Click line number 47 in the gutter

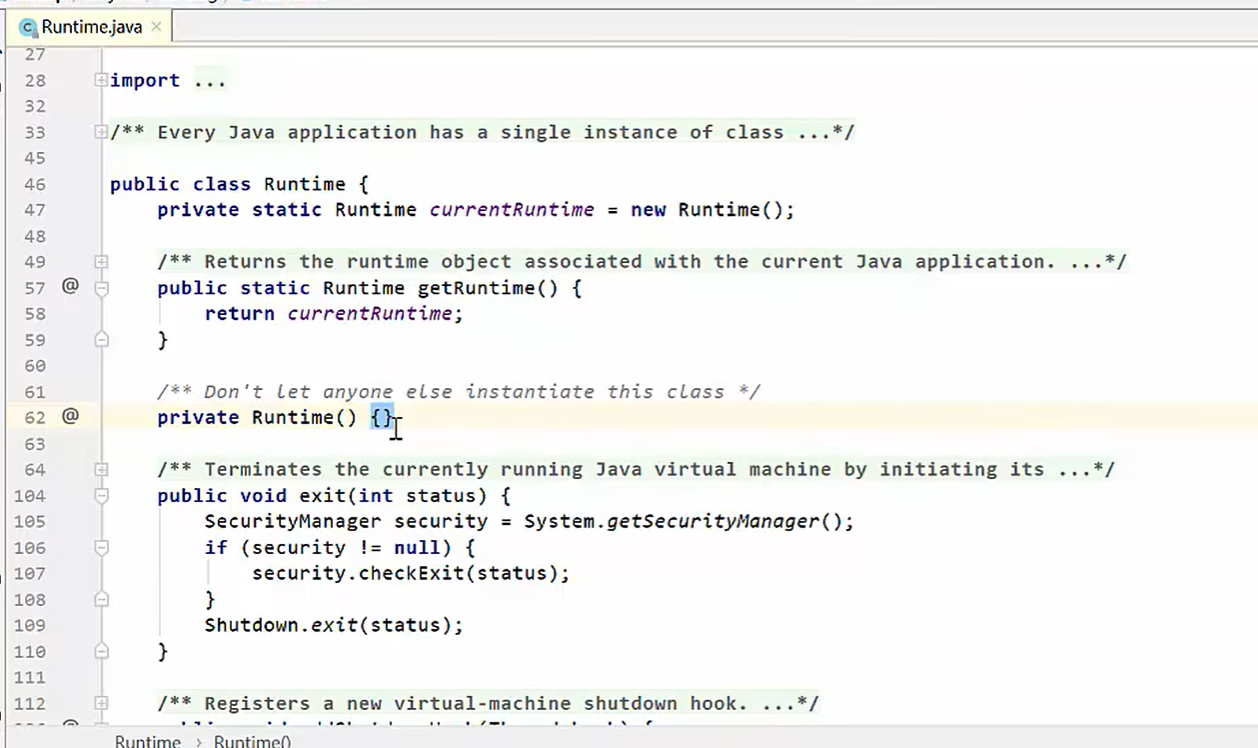pos(35,210)
